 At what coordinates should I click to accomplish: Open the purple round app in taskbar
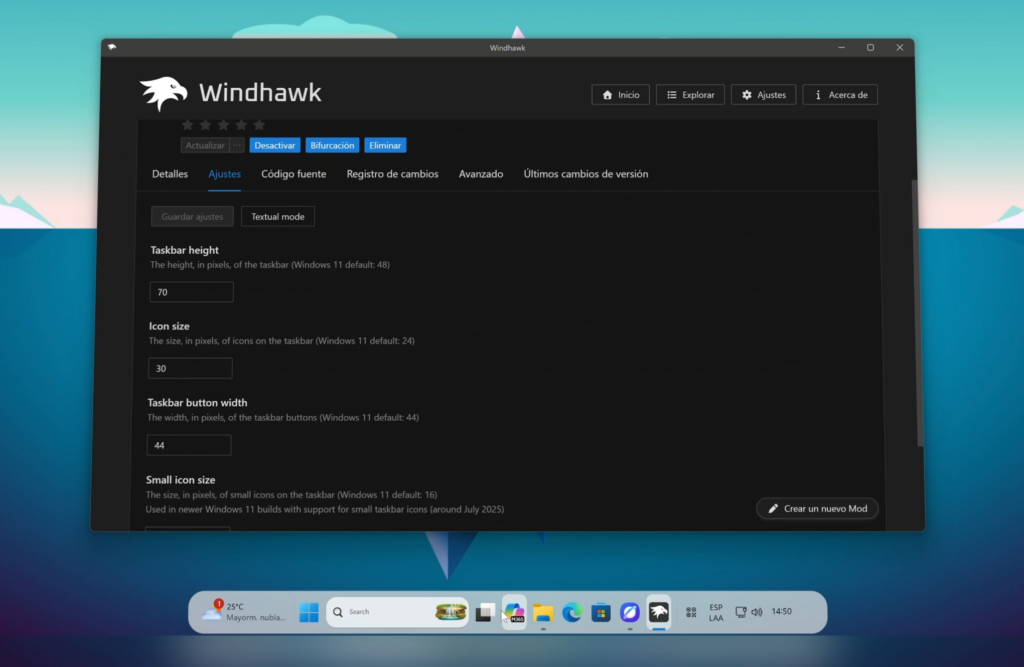(x=630, y=613)
